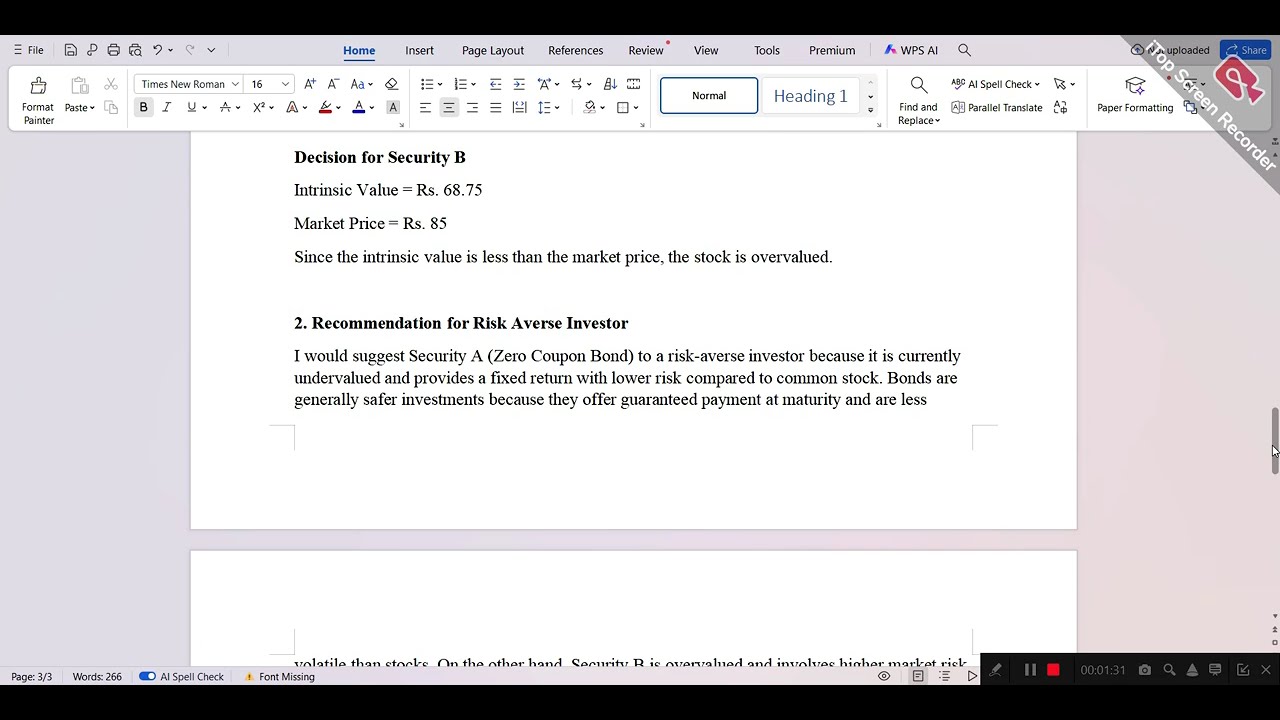Open numbered list style dropdown
The width and height of the screenshot is (1280, 720).
coord(473,85)
